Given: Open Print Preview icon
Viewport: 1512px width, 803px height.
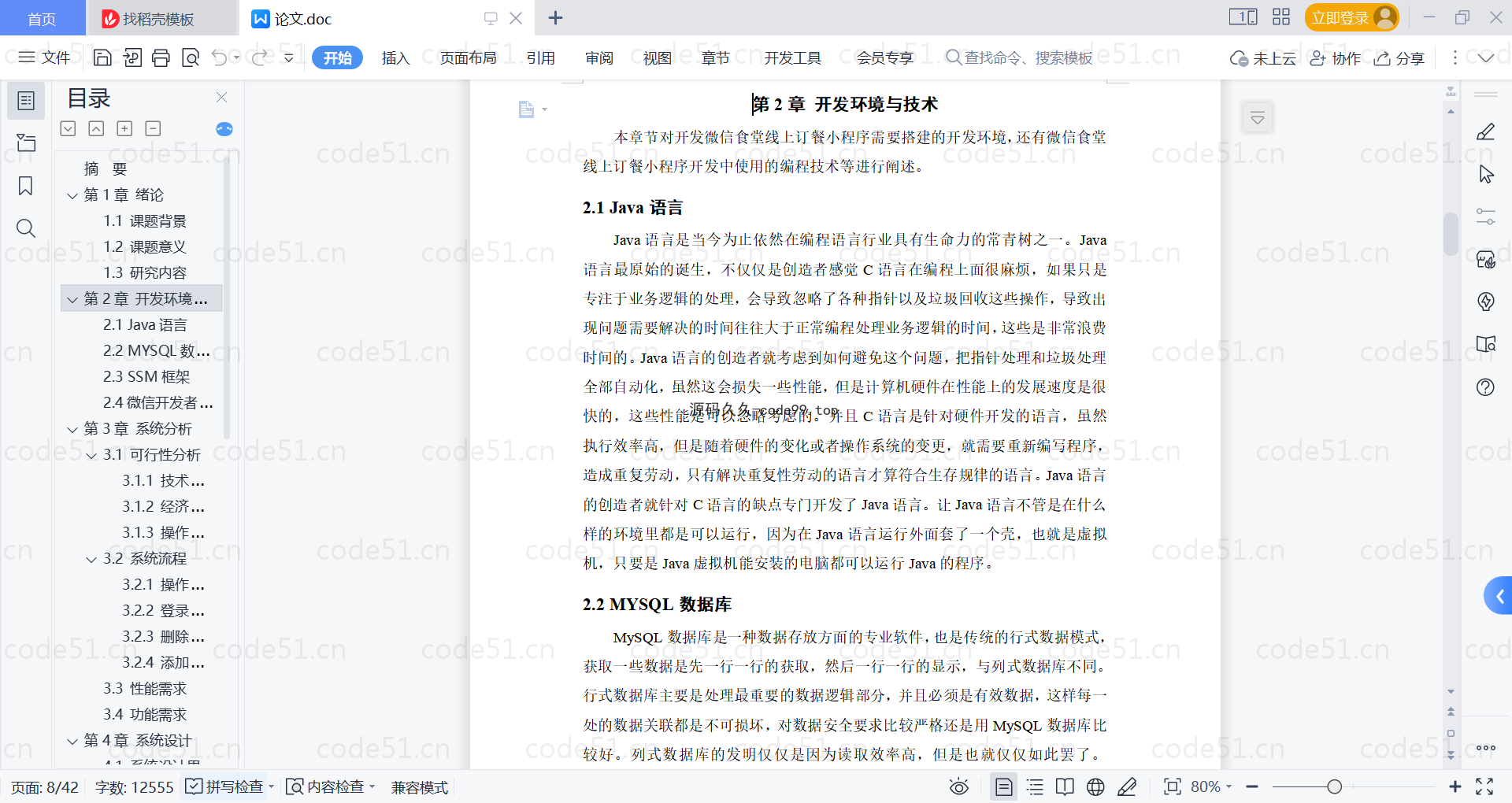Looking at the screenshot, I should click(x=191, y=57).
